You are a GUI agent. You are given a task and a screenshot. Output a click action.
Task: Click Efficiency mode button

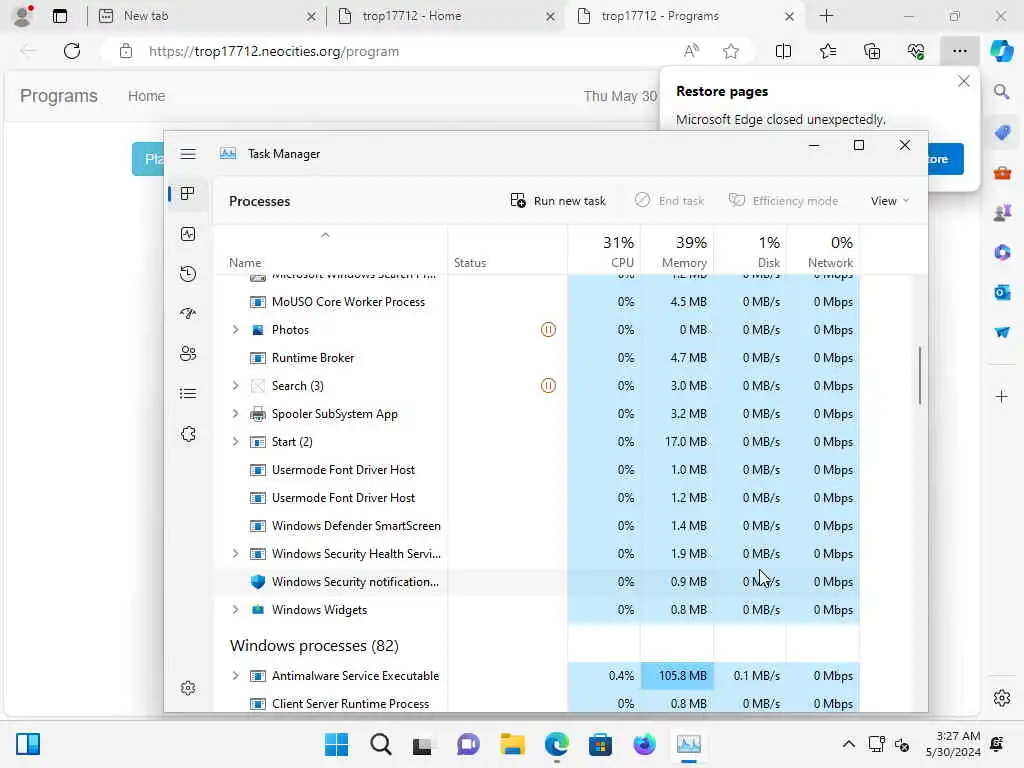(784, 200)
